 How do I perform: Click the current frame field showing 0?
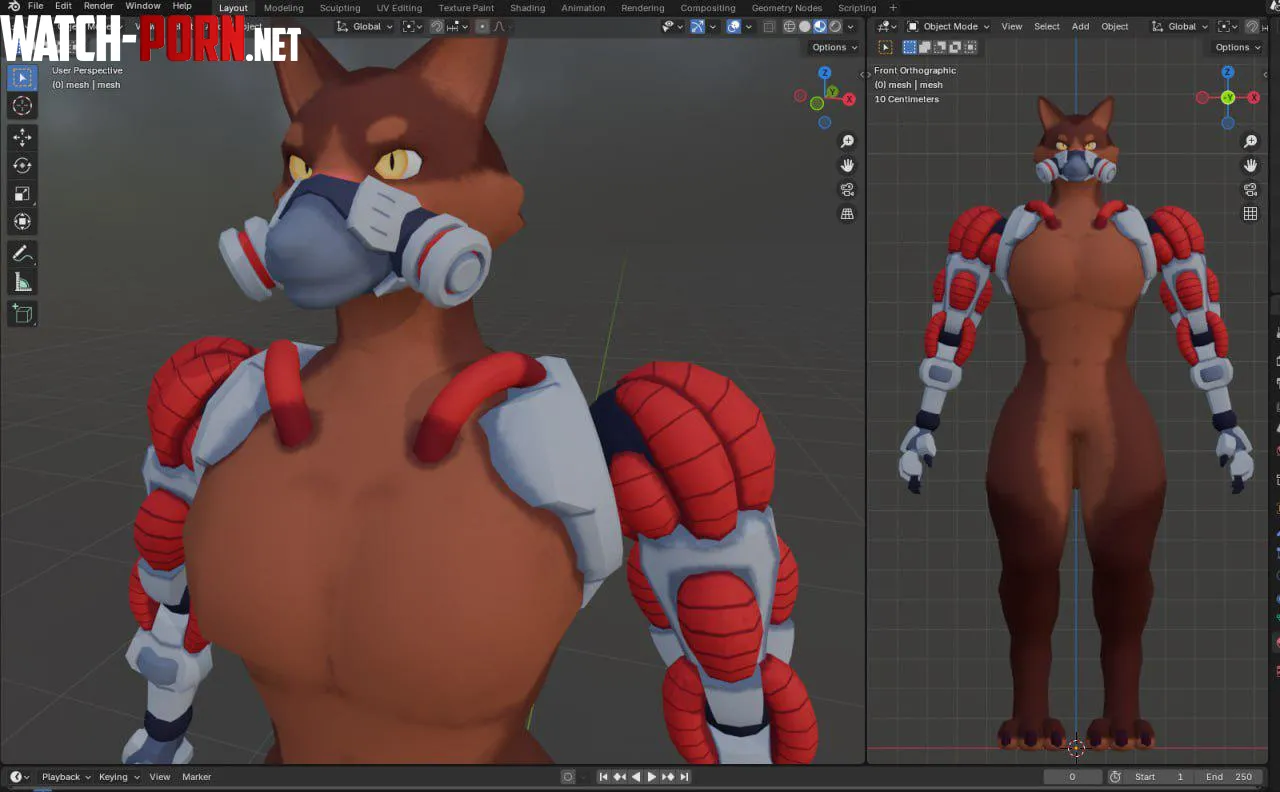click(x=1072, y=777)
